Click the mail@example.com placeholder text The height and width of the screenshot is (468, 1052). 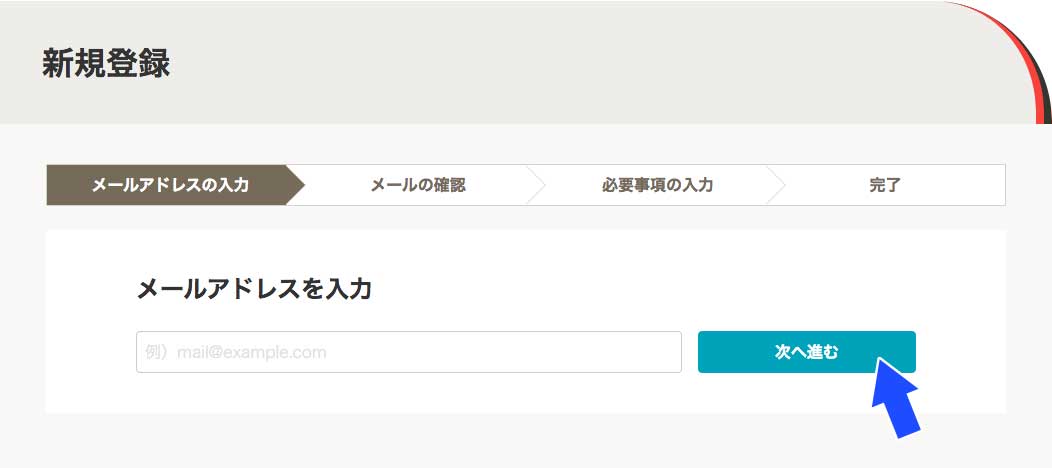[x=252, y=353]
